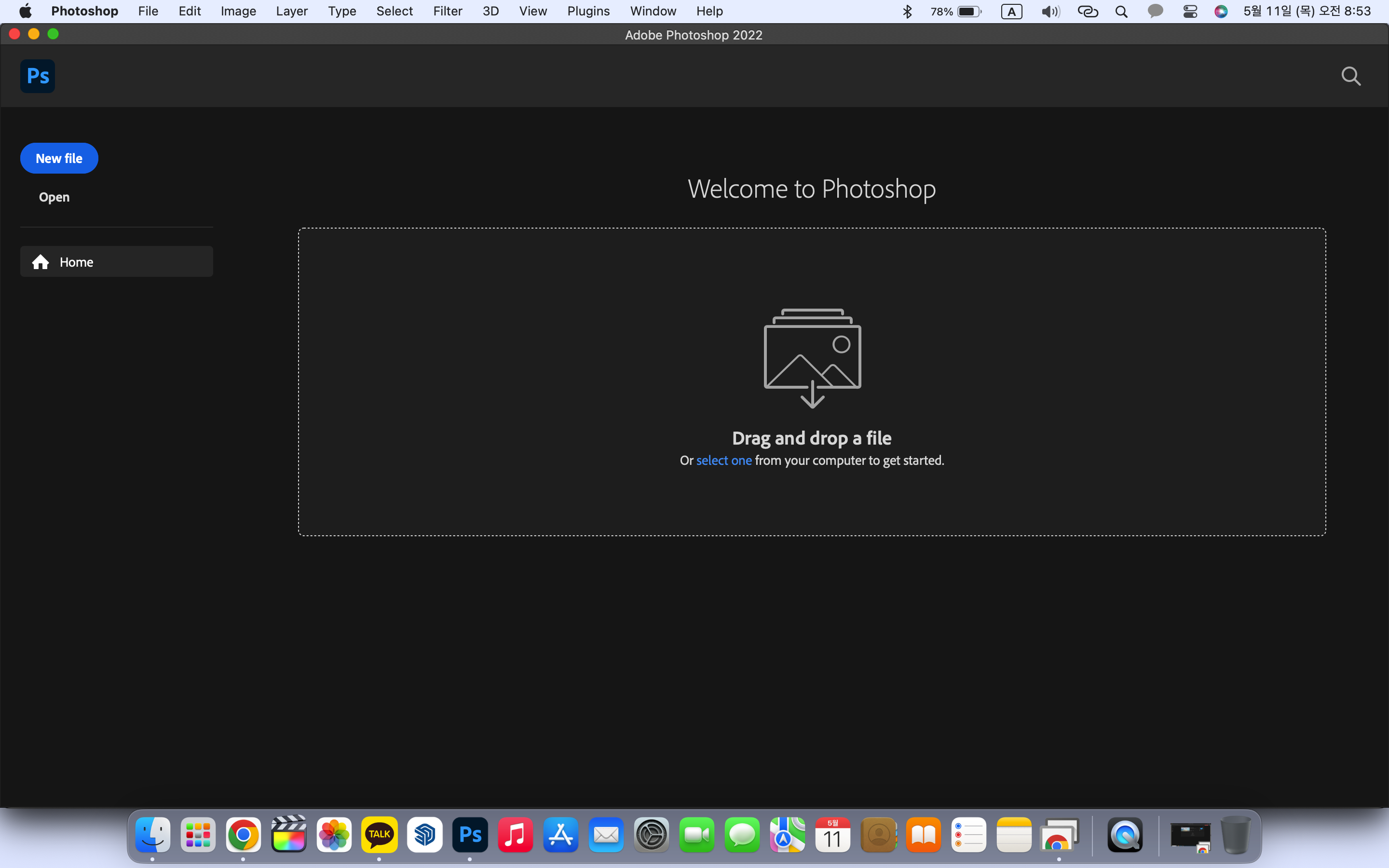Open the File menu
This screenshot has height=868, width=1389.
pyautogui.click(x=148, y=12)
